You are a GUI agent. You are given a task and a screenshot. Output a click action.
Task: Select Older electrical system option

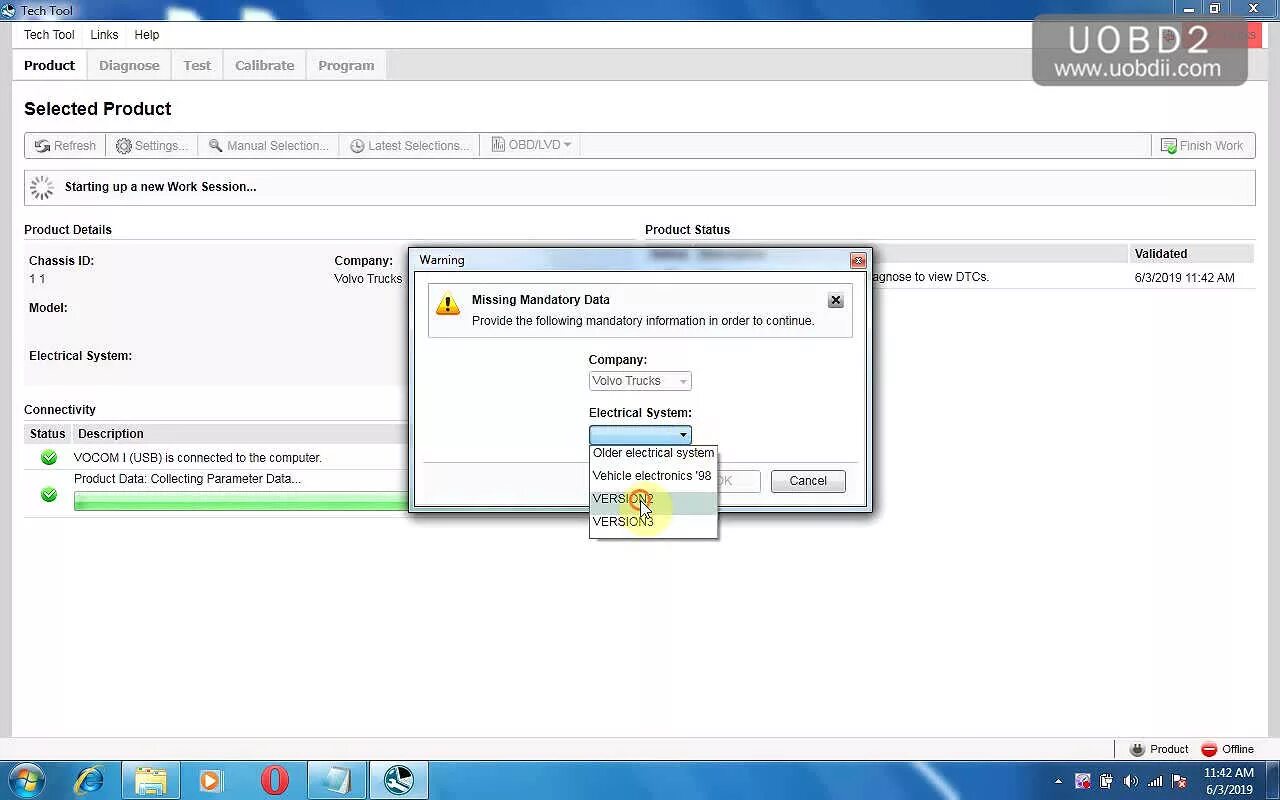(653, 453)
